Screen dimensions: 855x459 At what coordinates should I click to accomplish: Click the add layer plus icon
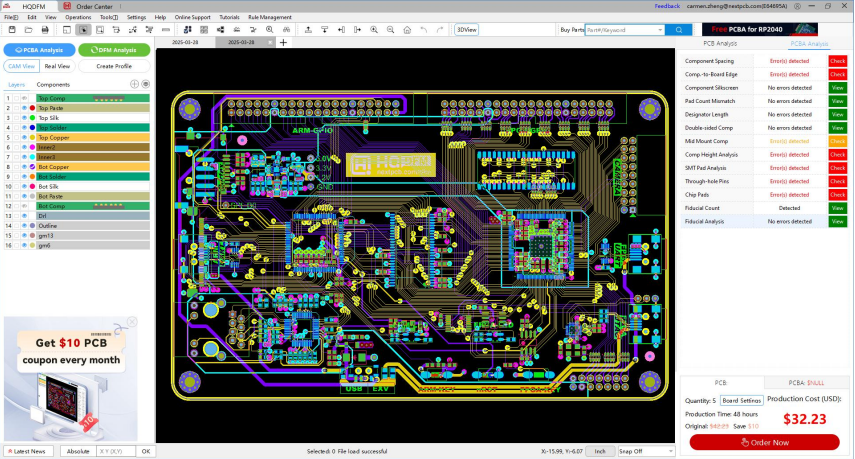pos(135,85)
